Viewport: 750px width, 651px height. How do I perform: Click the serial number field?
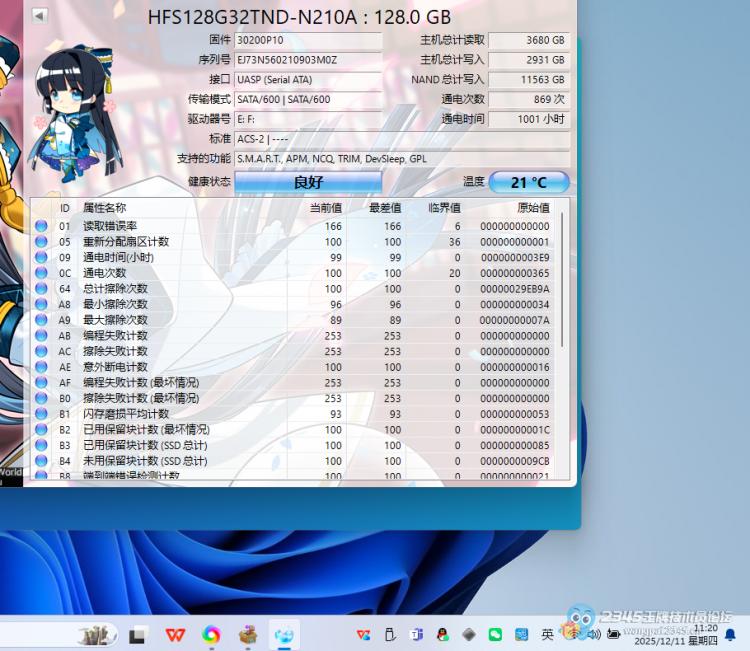click(308, 60)
